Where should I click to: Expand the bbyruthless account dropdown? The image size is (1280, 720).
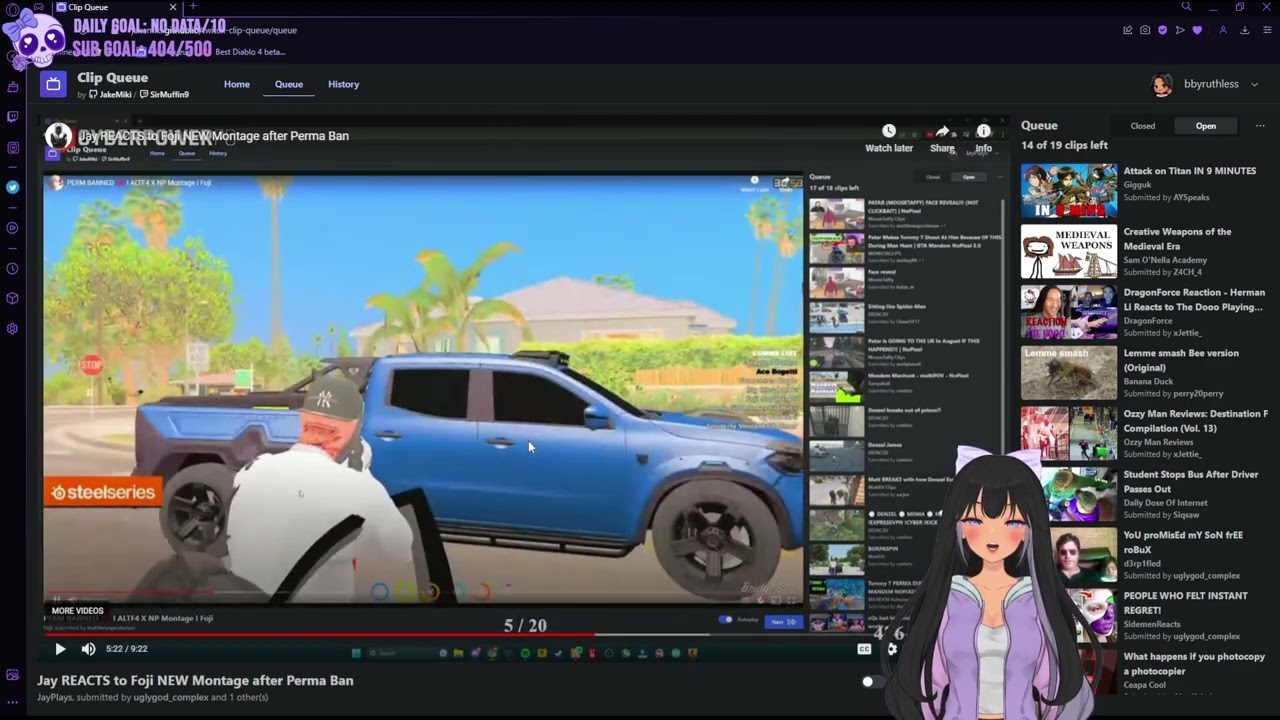1254,84
